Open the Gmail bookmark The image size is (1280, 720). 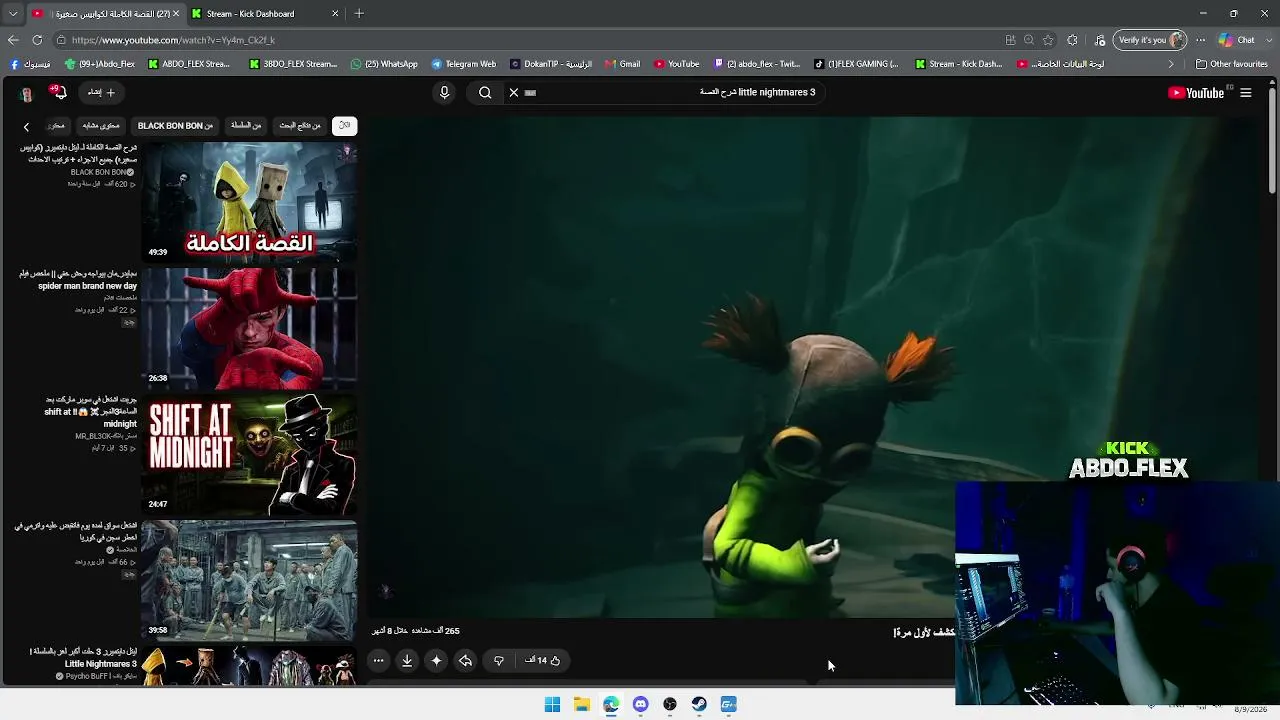(x=622, y=64)
